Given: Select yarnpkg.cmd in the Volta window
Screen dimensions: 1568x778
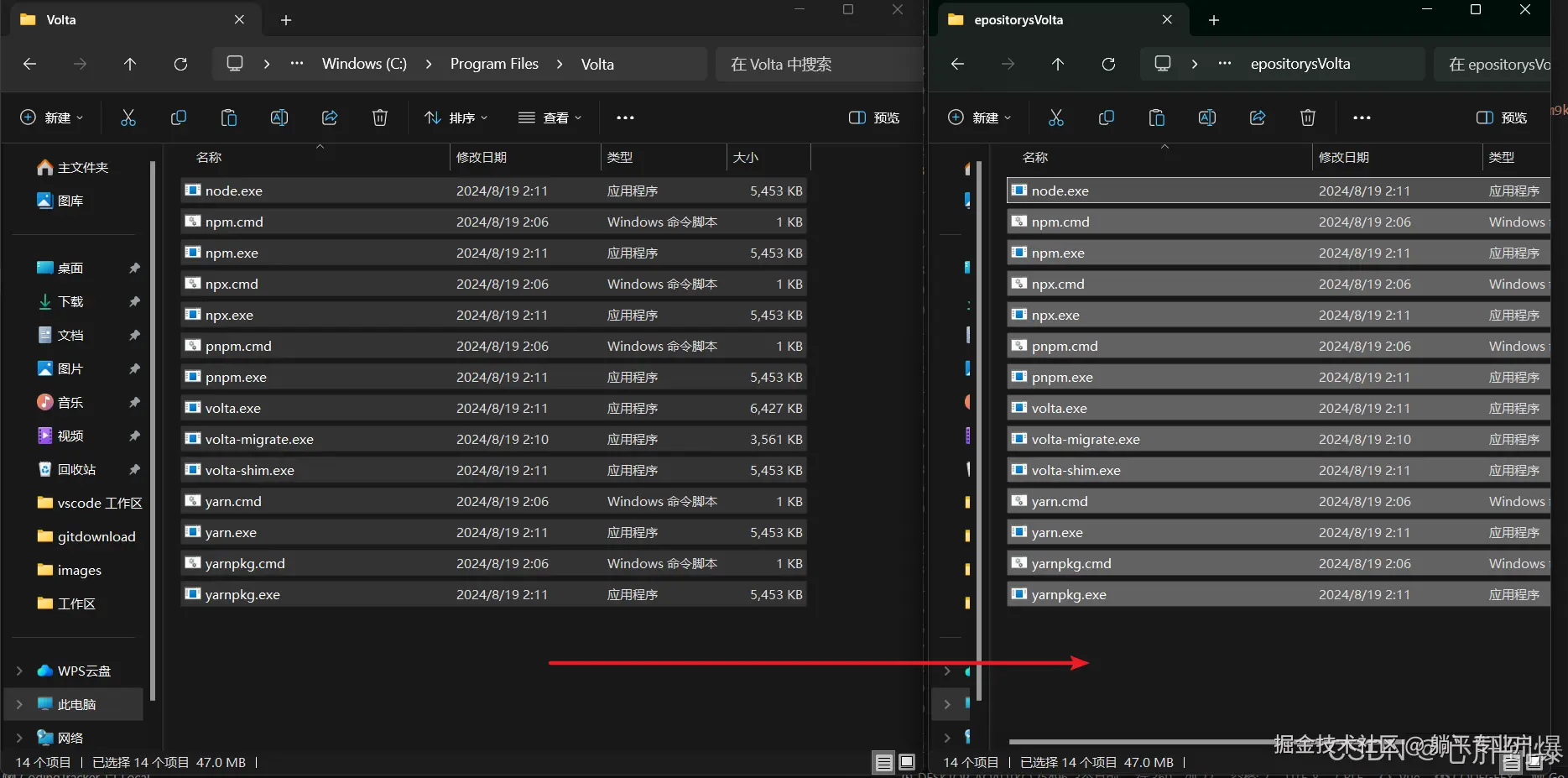Looking at the screenshot, I should click(x=494, y=563).
